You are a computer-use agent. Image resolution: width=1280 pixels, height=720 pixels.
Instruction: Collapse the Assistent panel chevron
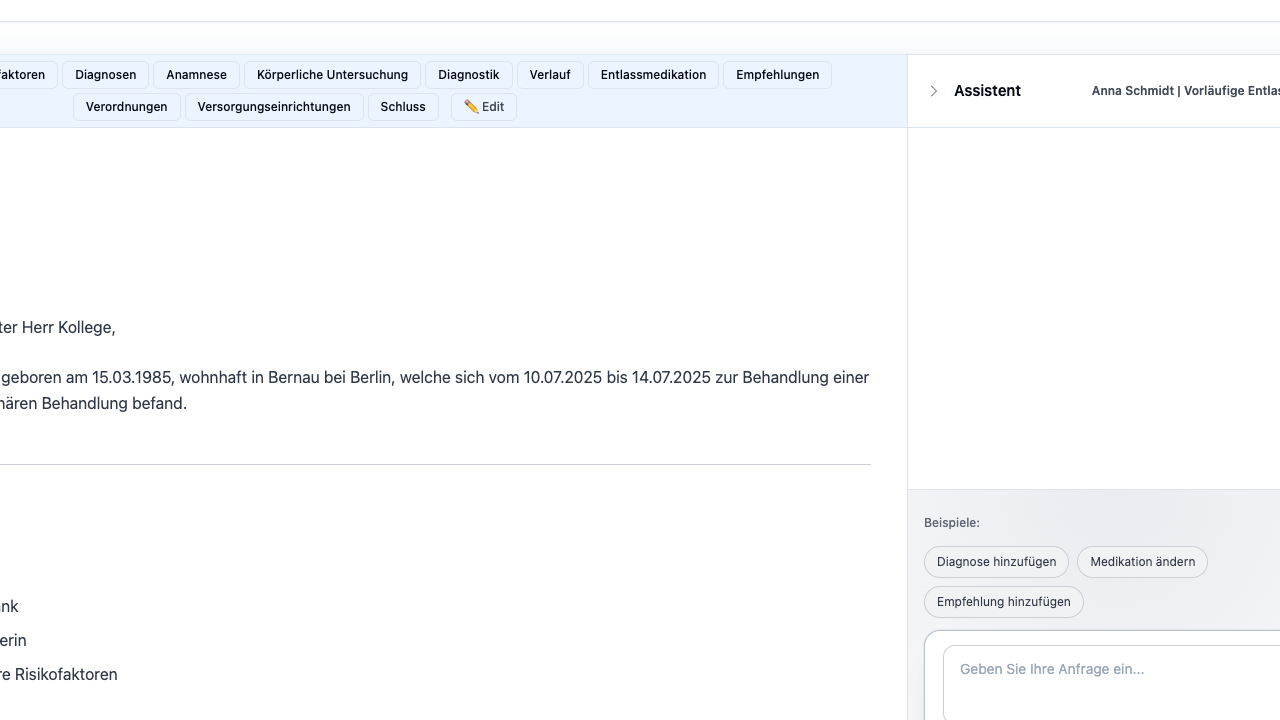[x=934, y=91]
